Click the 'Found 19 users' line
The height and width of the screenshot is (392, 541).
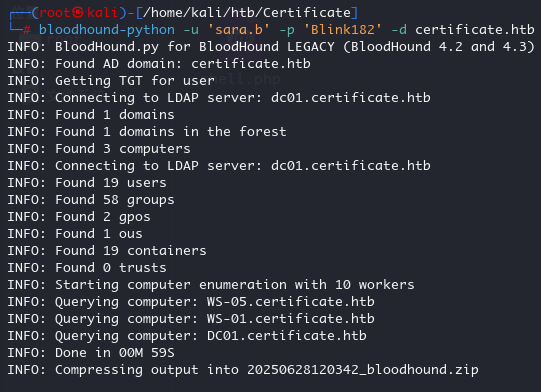(87, 183)
